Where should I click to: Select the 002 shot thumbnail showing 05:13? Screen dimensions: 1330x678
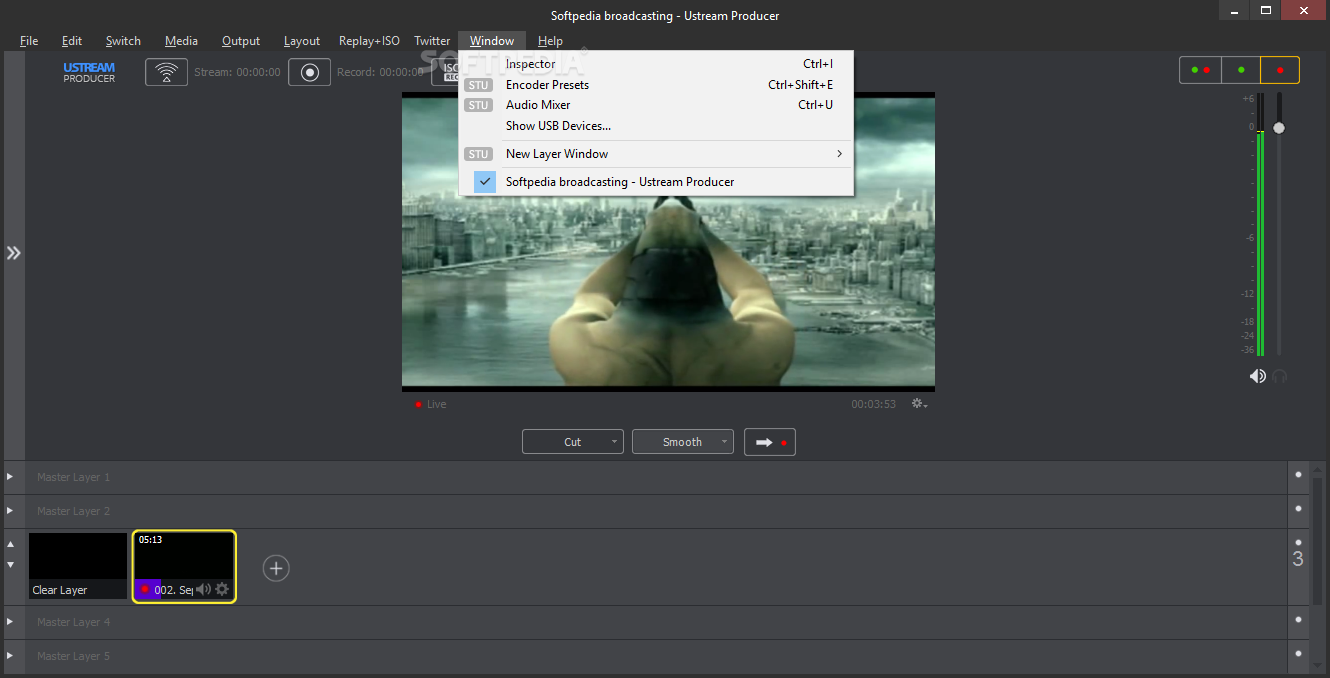point(184,566)
